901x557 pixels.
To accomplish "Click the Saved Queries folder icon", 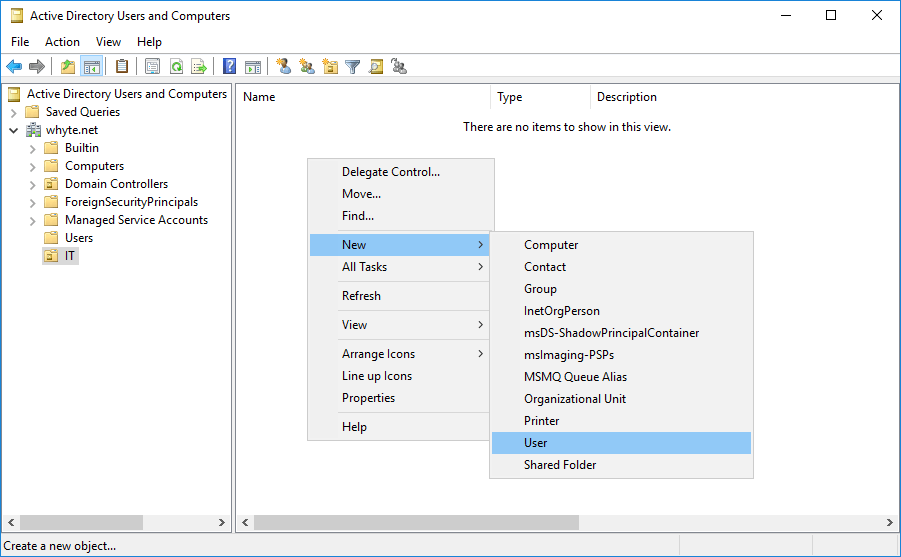I will coord(32,112).
